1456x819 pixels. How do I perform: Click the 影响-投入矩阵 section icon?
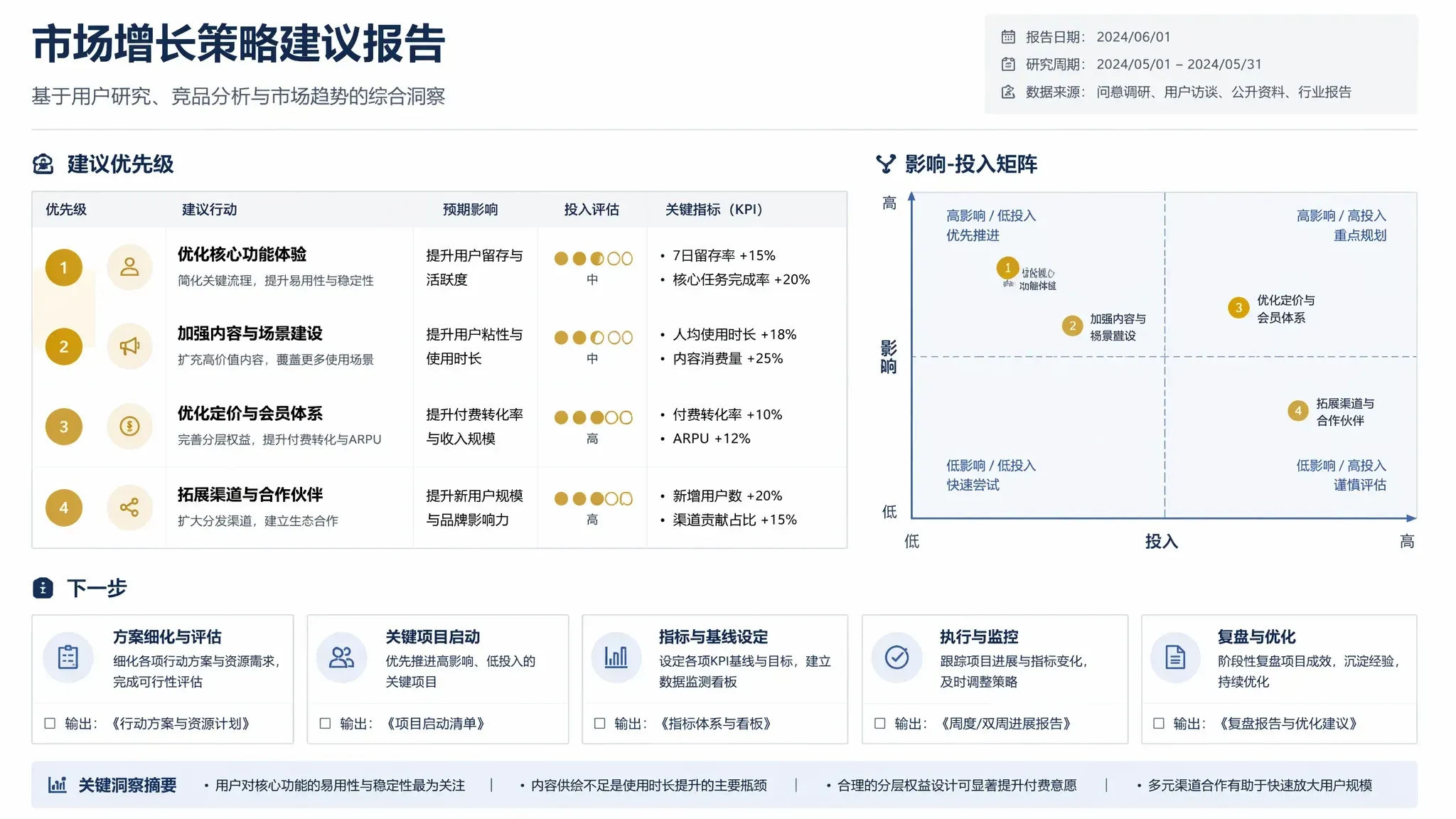886,164
